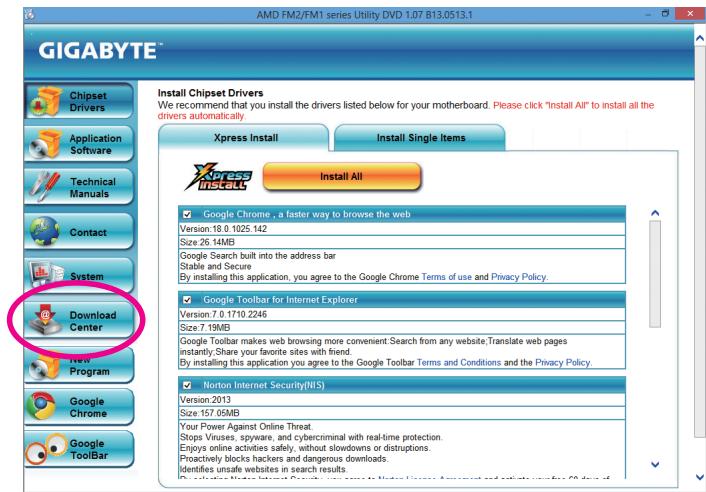Viewport: 706px width, 492px height.
Task: Open the System info sidebar item
Action: pyautogui.click(x=79, y=275)
